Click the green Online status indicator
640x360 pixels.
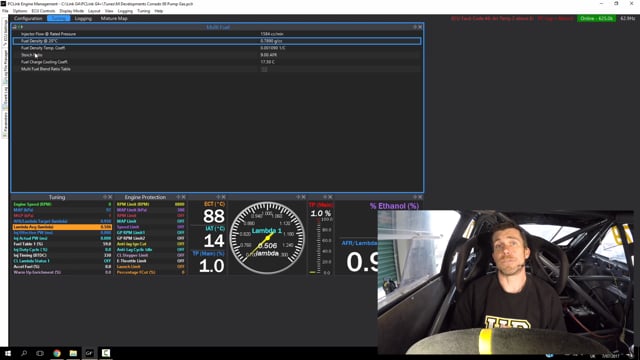tap(596, 18)
